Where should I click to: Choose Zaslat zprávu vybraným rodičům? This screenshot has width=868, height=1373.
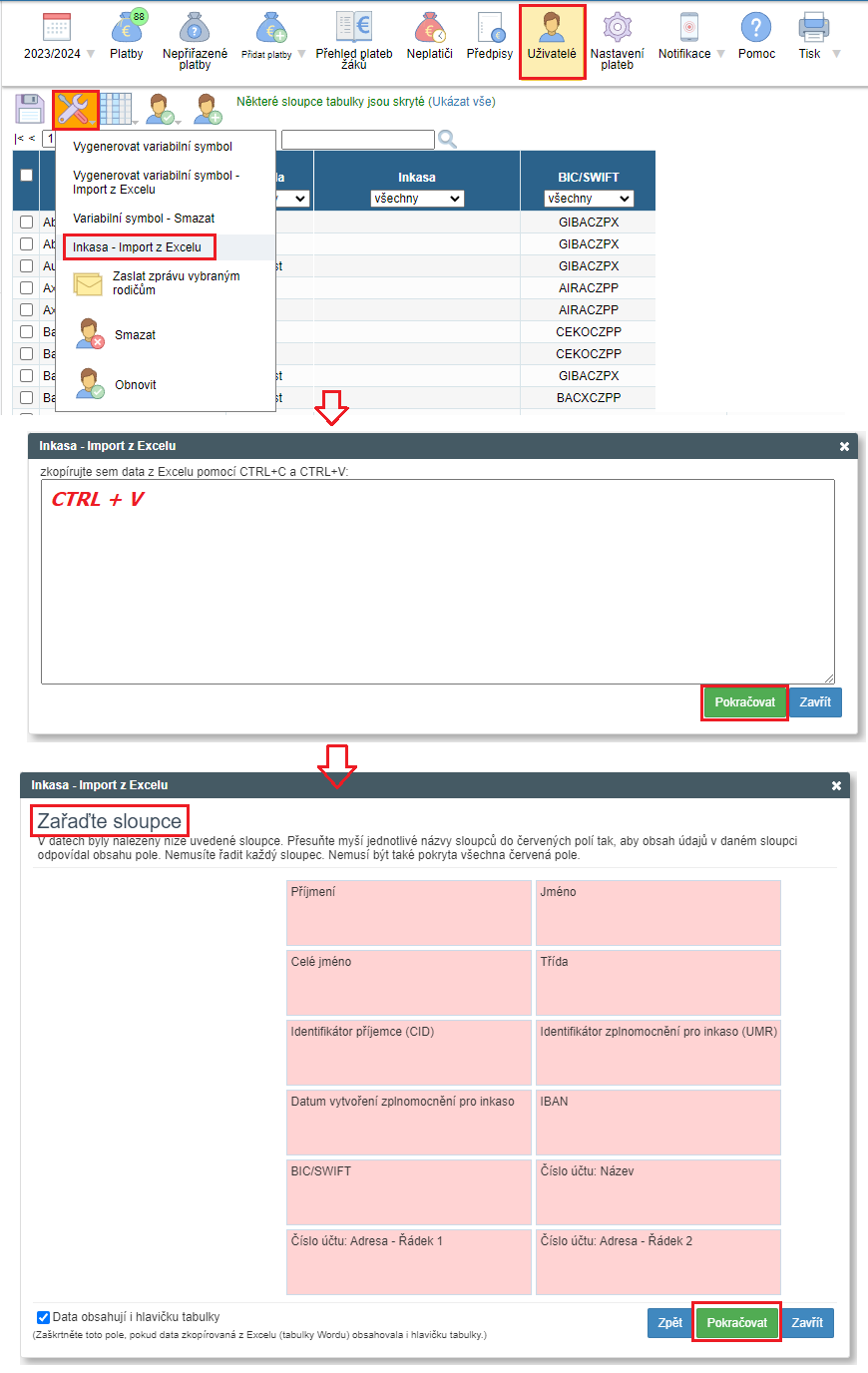coord(166,283)
